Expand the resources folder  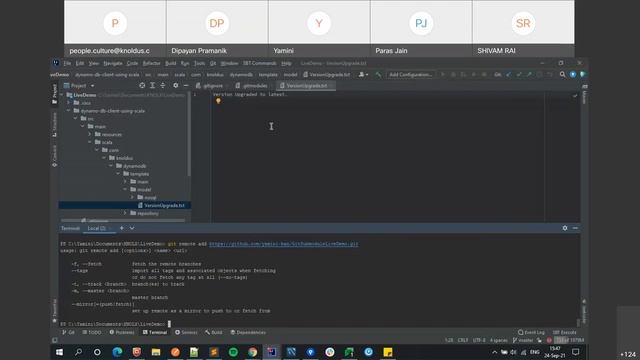point(90,134)
